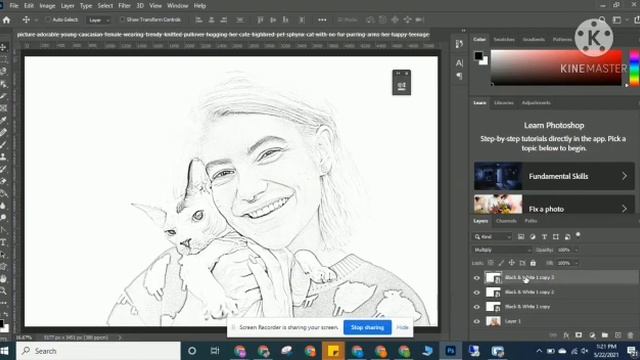Viewport: 640px width, 360px height.
Task: Open the File menu
Action: [x=14, y=6]
